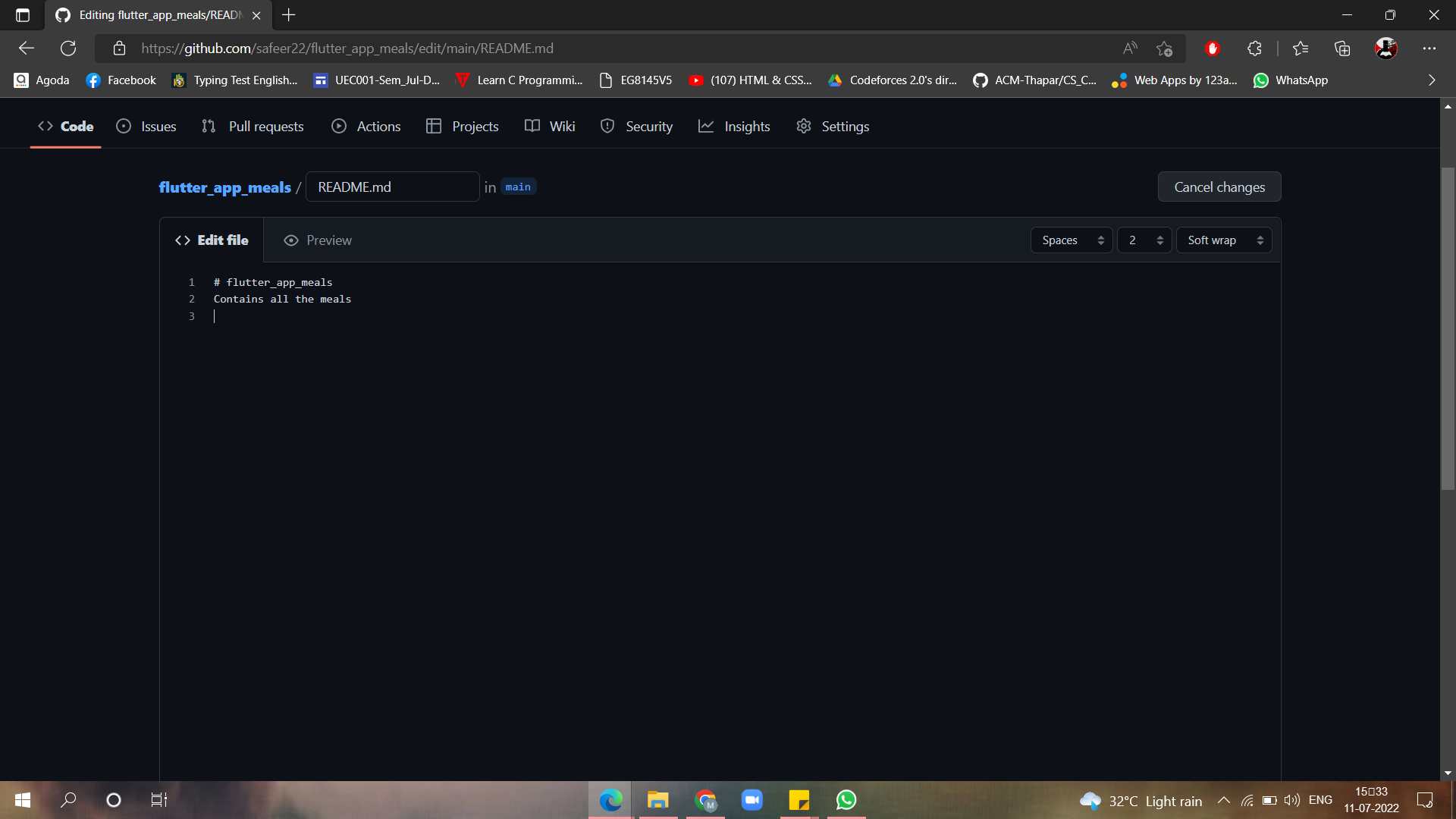Open the indent size 2 dropdown
The image size is (1456, 819).
(1144, 240)
